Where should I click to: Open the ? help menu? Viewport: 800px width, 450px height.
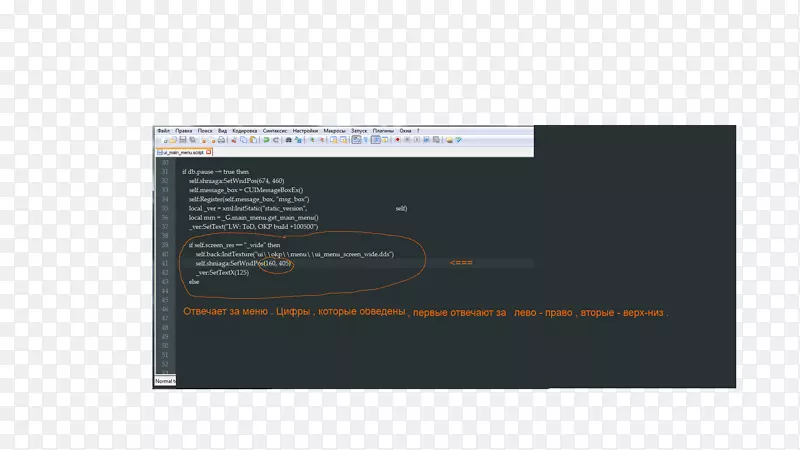pos(418,131)
